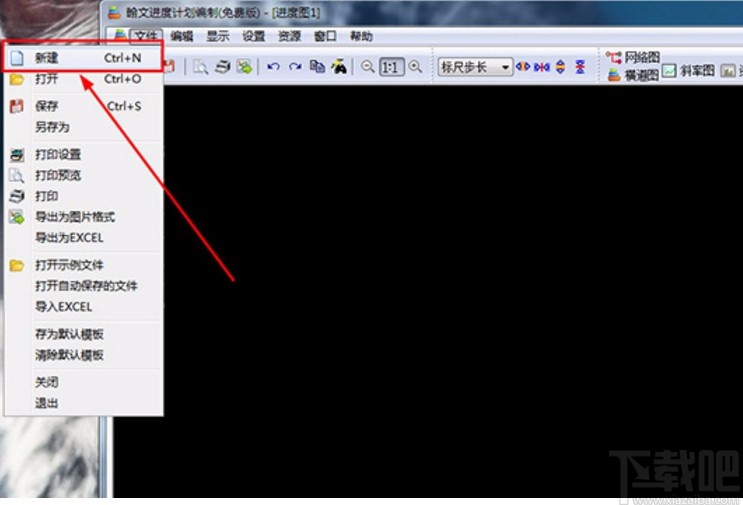Open the 资源 menu
Image resolution: width=743 pixels, height=505 pixels.
[x=290, y=36]
